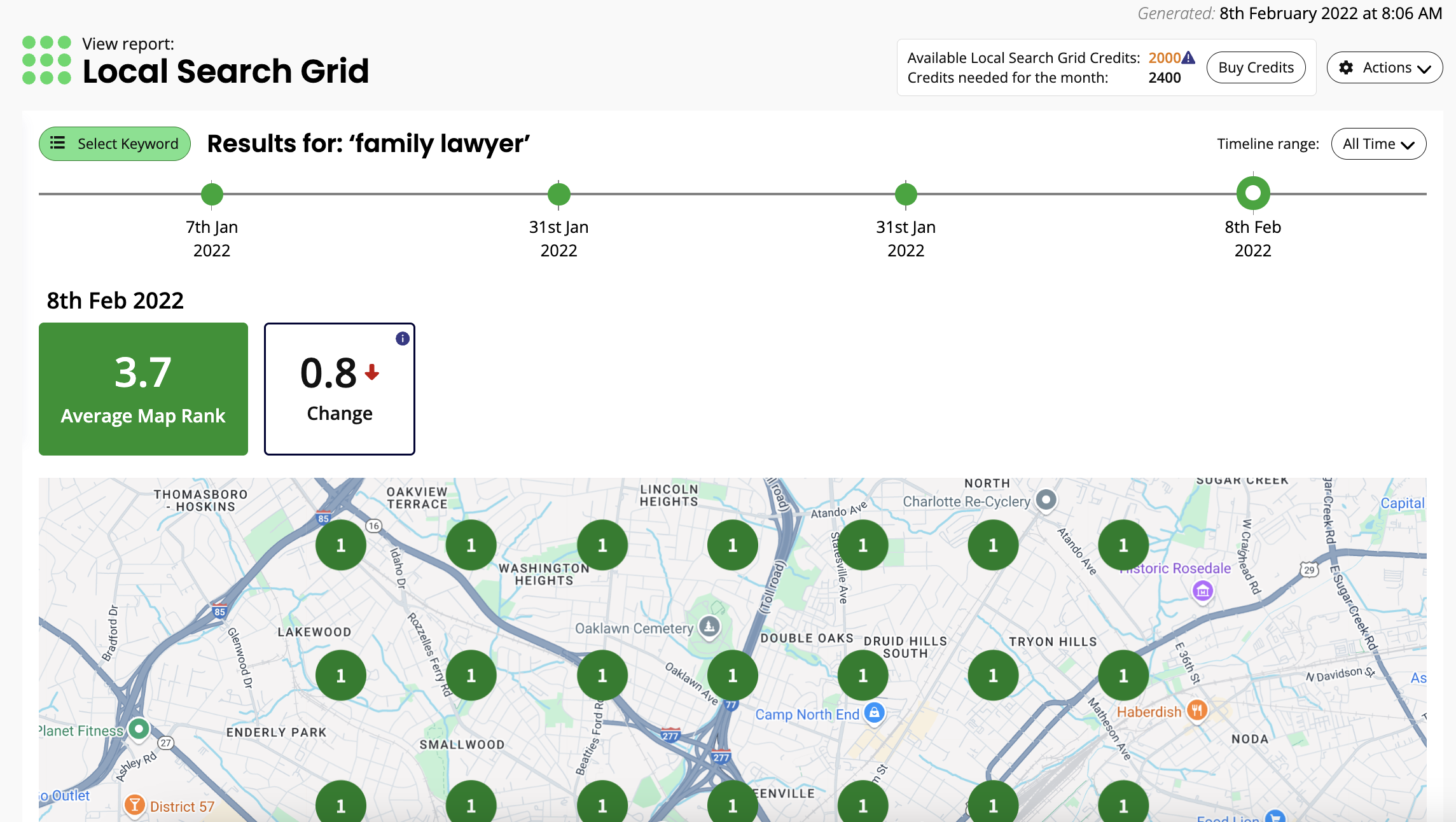Select the 7th Jan 2022 timeline point
Image resolution: width=1456 pixels, height=822 pixels.
tap(212, 194)
